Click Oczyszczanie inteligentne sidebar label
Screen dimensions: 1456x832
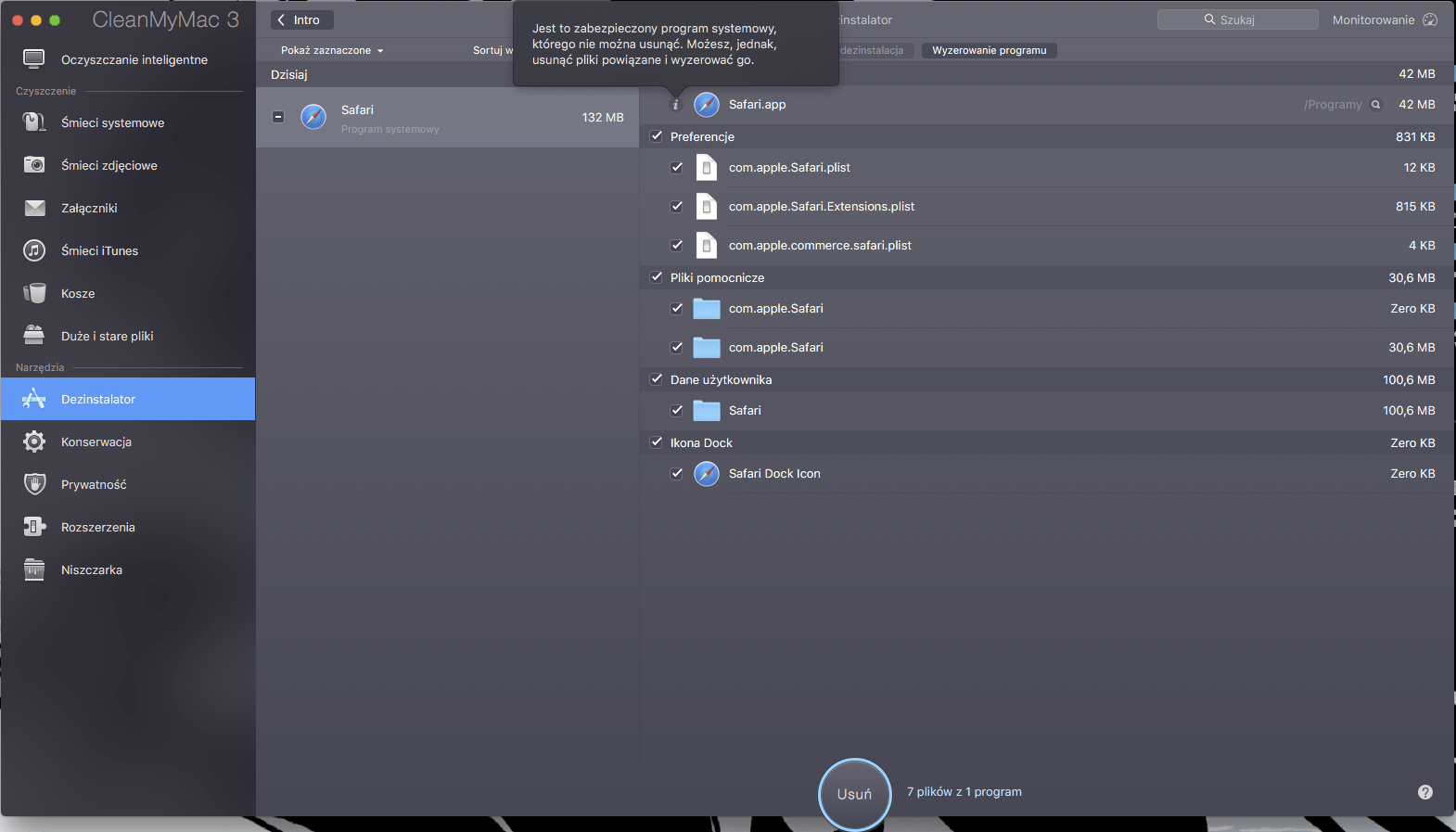coord(134,59)
